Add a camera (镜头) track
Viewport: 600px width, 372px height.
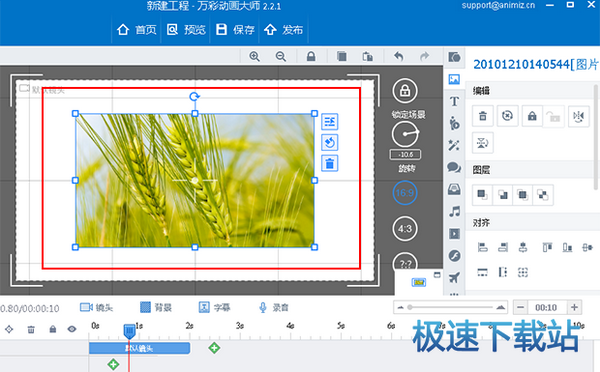pyautogui.click(x=96, y=307)
